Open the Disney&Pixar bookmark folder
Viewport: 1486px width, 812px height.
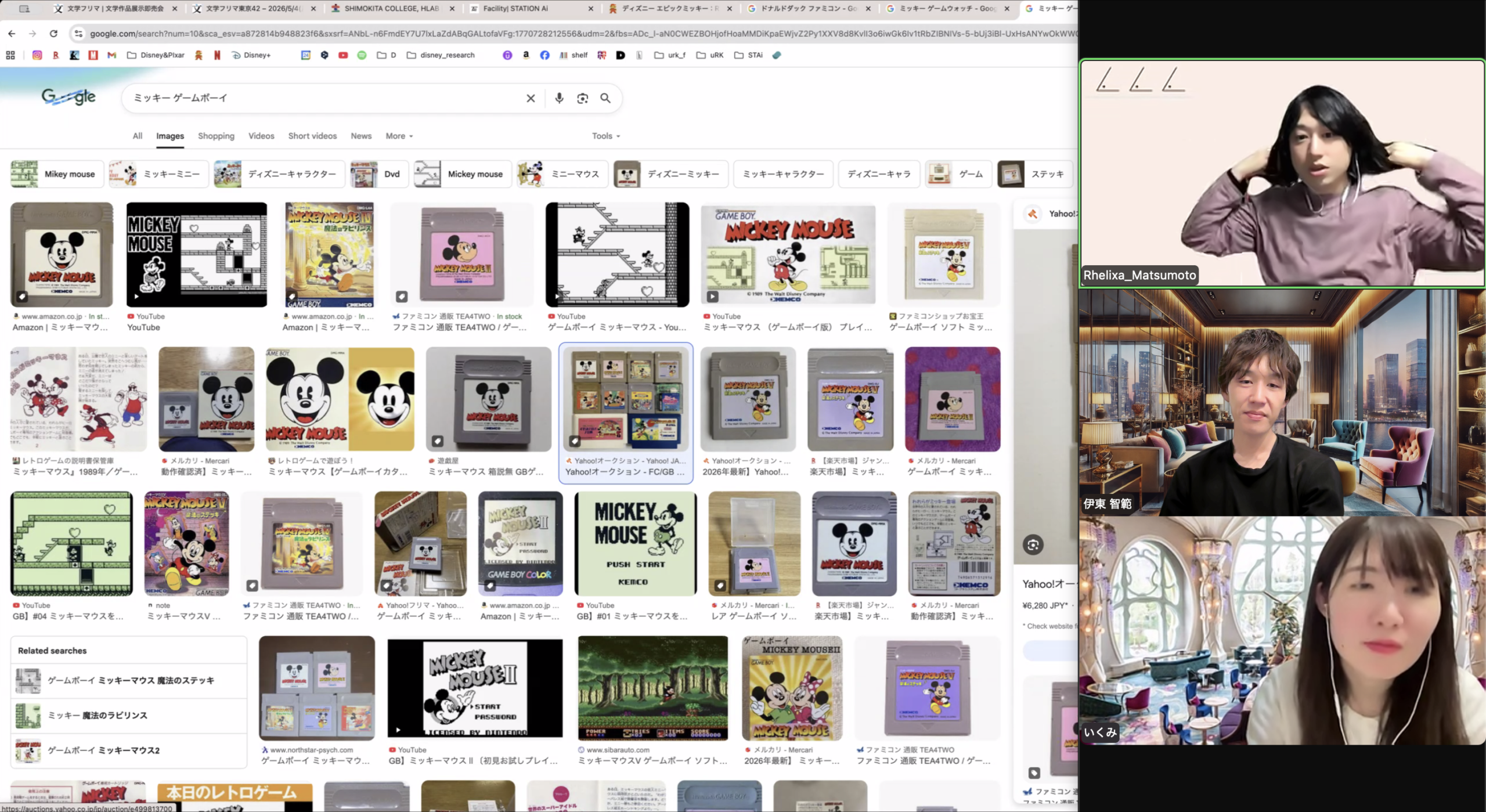(x=156, y=55)
